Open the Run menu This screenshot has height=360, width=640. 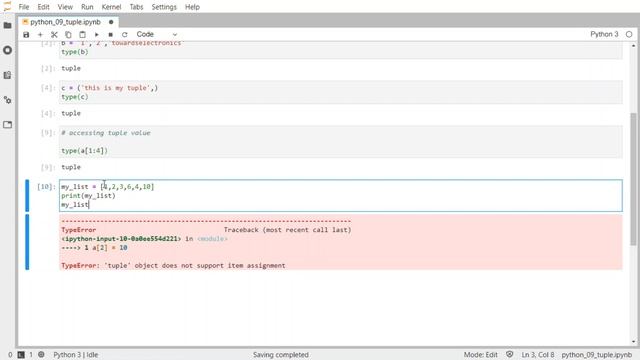(87, 7)
